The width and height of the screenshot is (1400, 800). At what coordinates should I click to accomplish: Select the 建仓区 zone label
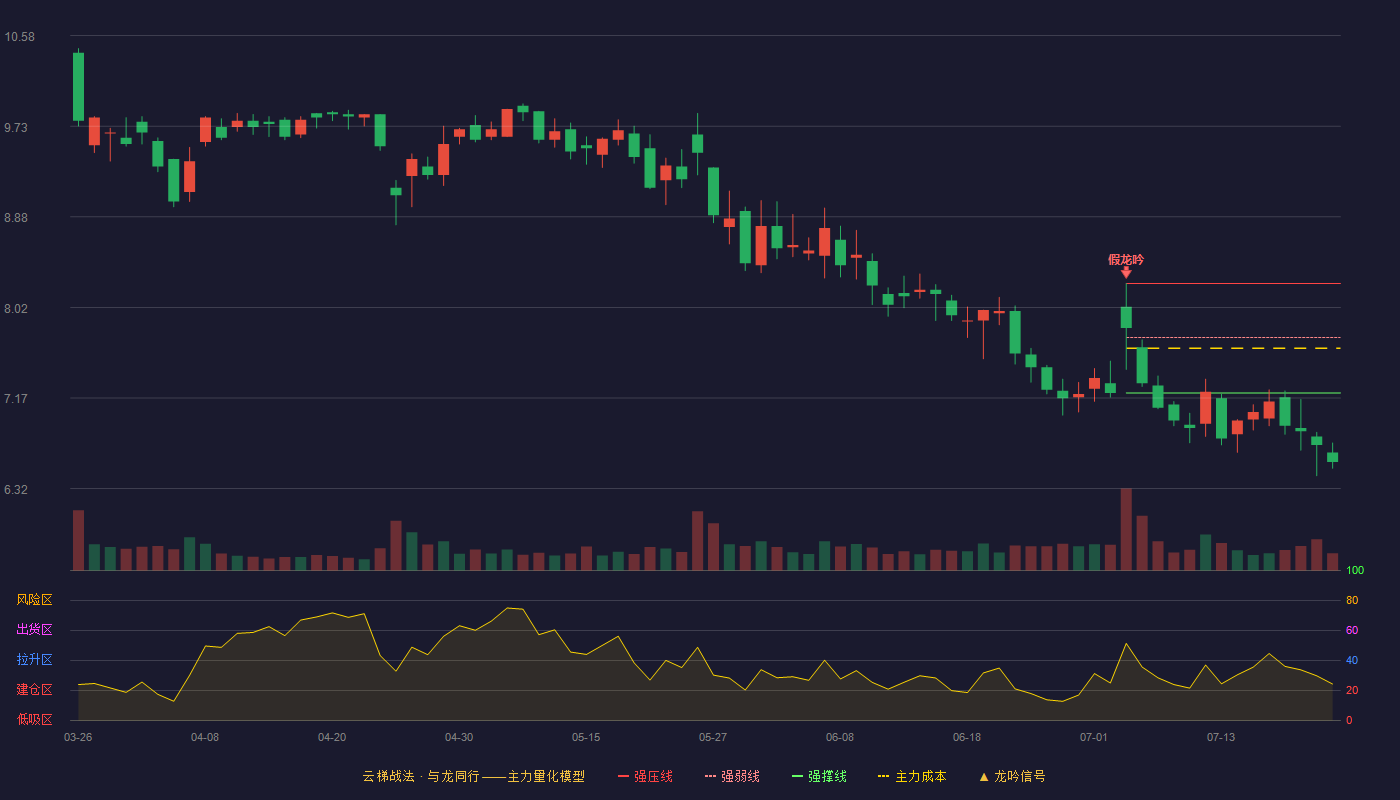[34, 690]
